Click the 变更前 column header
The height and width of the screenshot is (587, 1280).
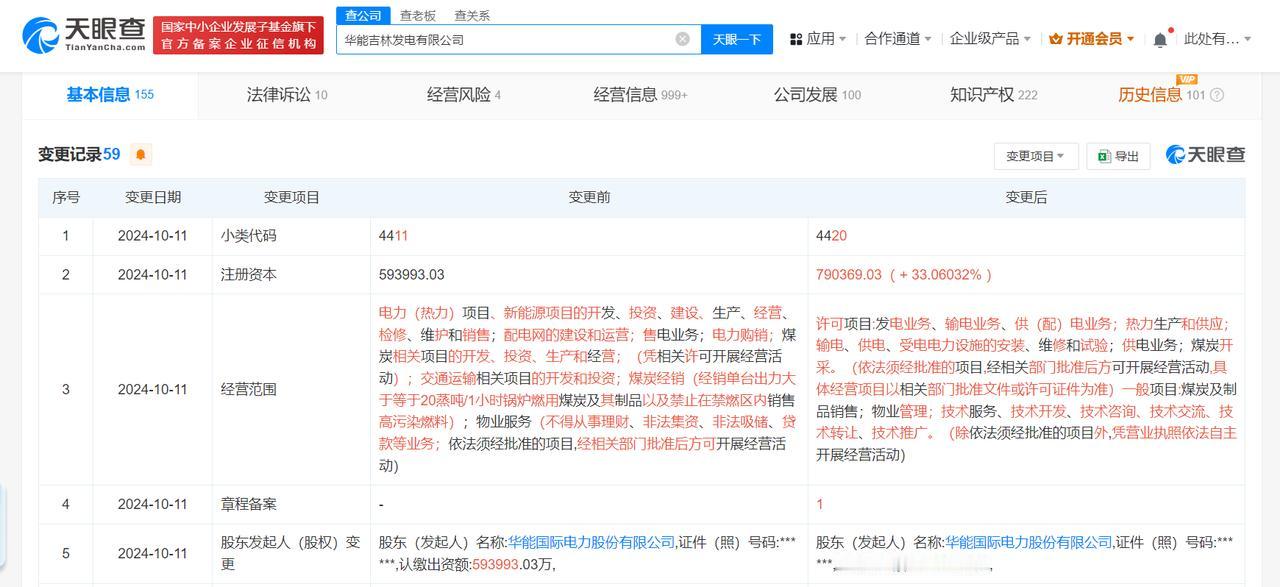point(589,198)
